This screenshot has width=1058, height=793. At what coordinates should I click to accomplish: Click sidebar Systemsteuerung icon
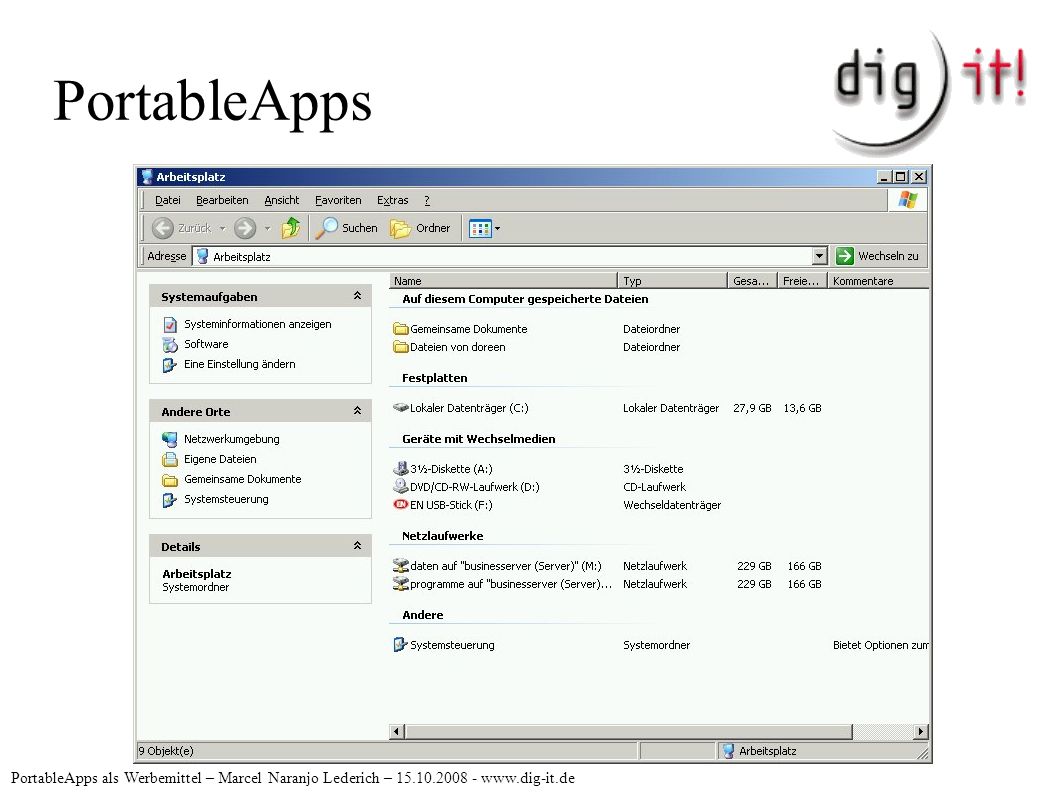tap(169, 499)
